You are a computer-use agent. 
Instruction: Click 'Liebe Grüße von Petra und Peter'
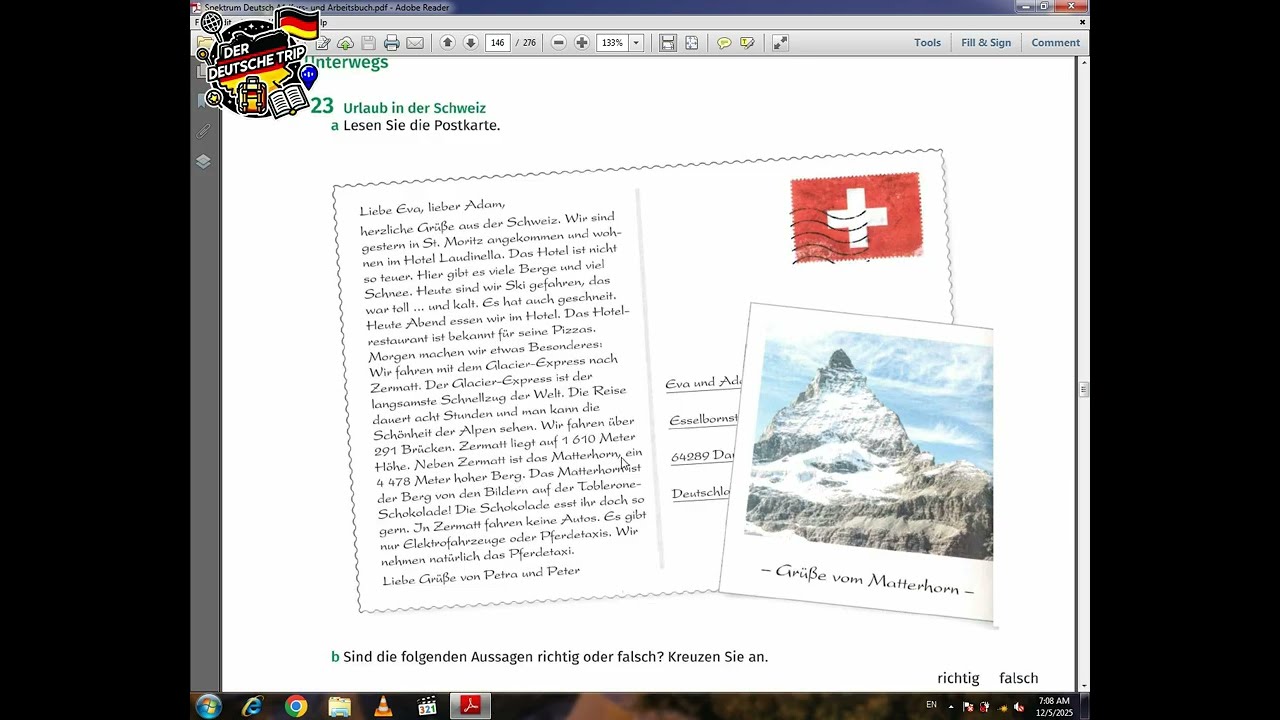pos(481,575)
